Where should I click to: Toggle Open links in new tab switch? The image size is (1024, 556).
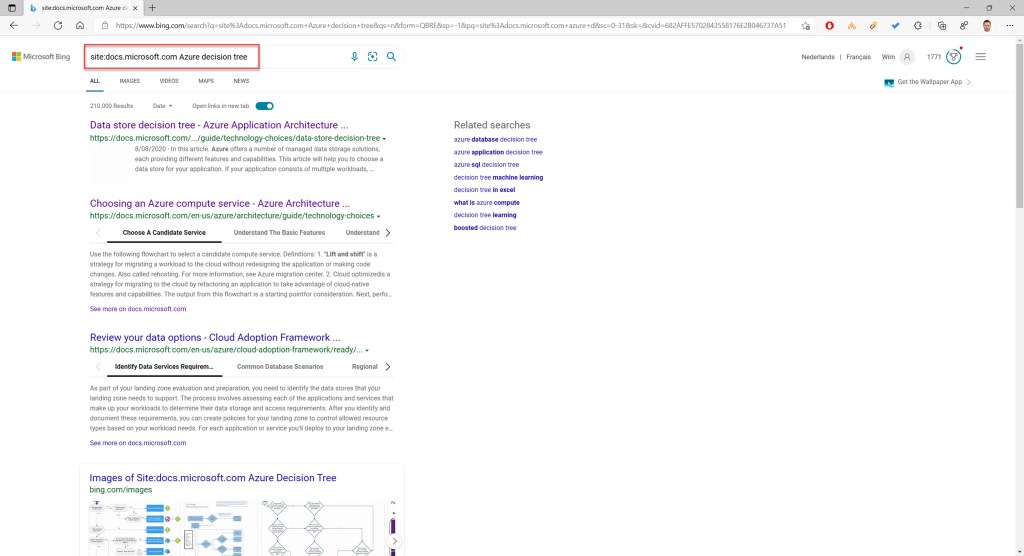[265, 106]
